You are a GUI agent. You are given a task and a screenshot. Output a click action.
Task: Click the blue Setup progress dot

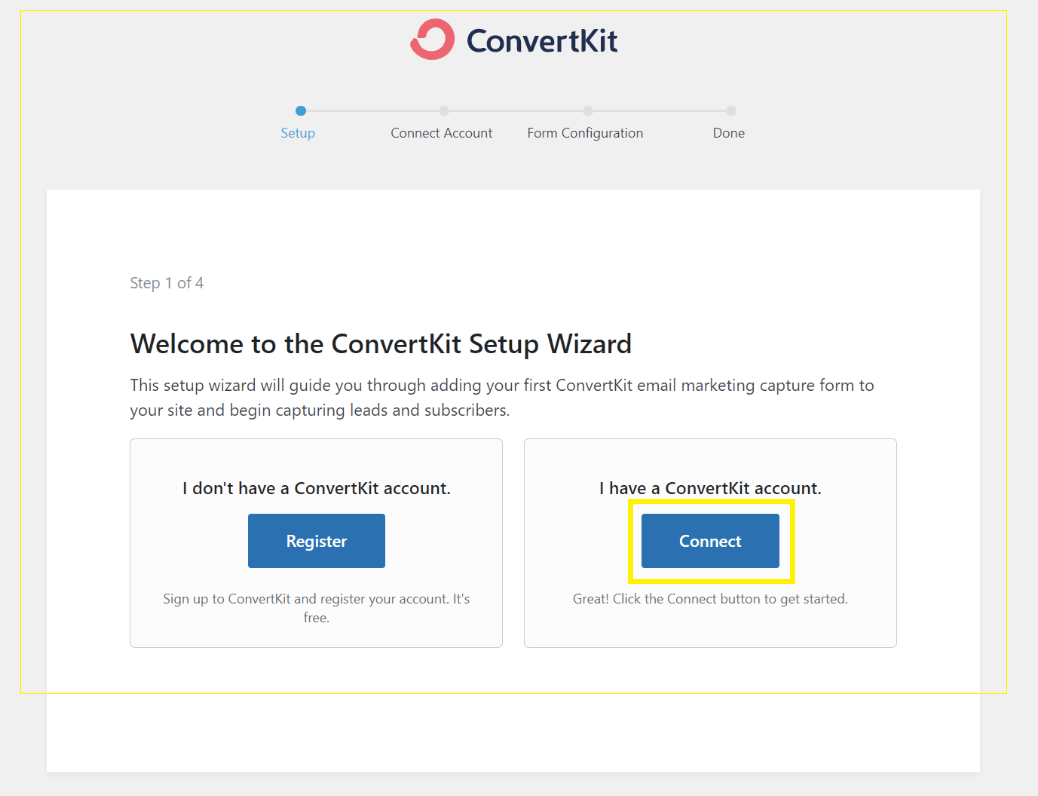(301, 111)
